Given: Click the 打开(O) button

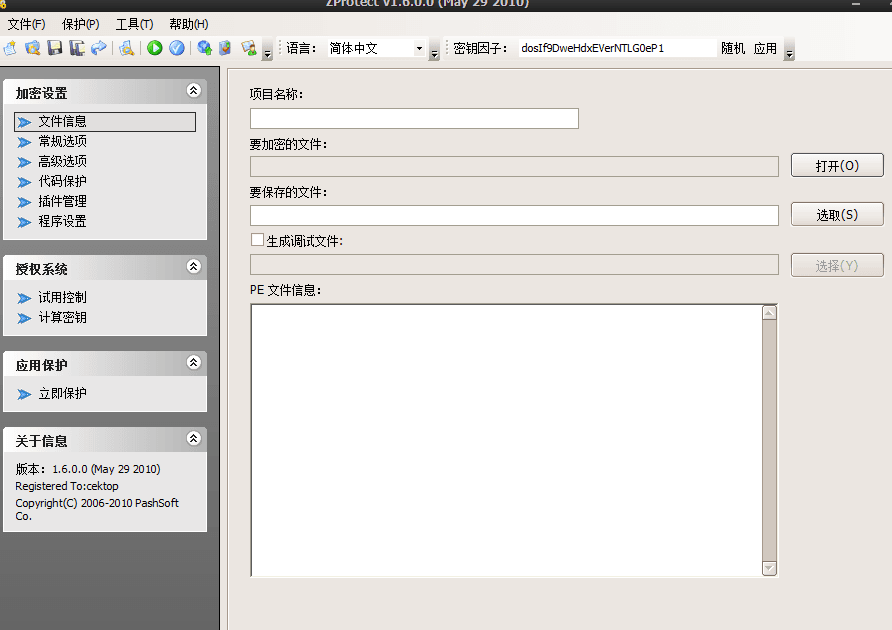Looking at the screenshot, I should click(x=837, y=166).
